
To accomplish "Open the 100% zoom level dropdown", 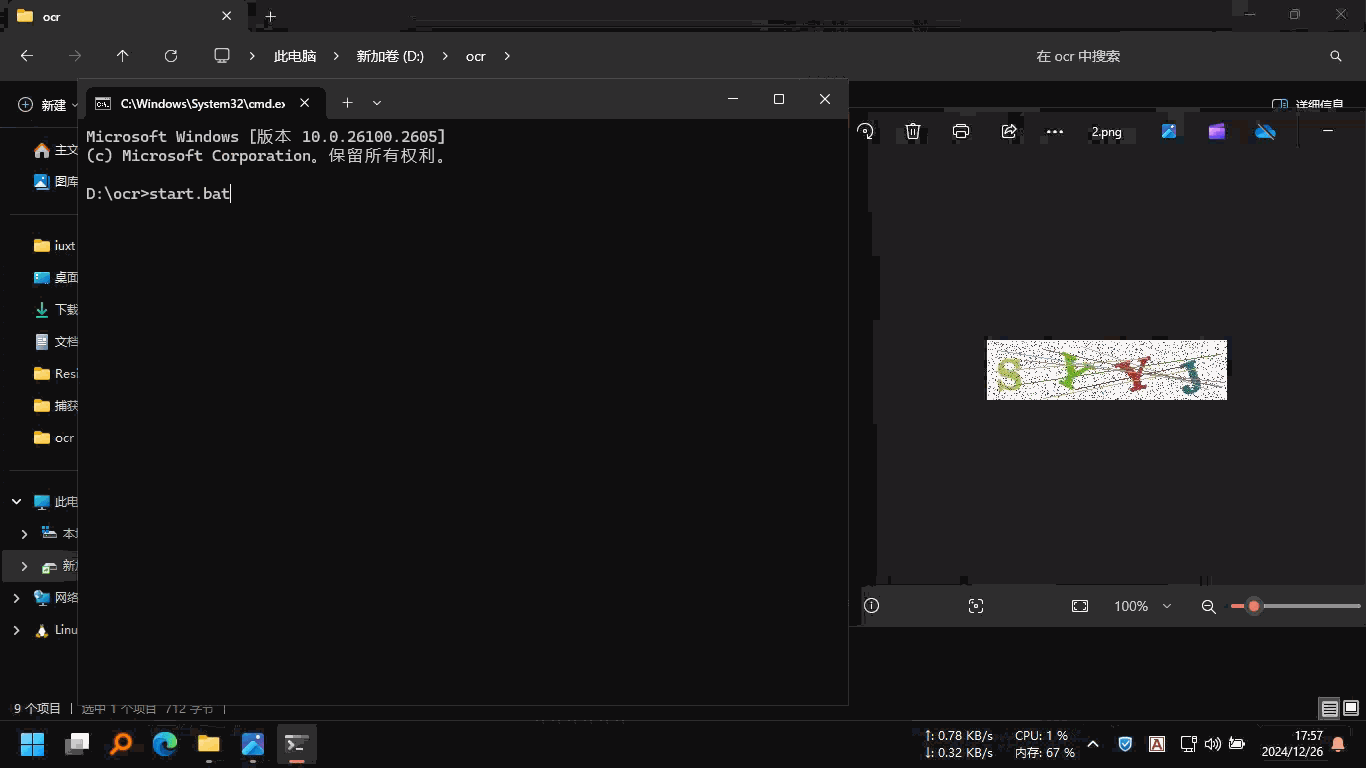I will pos(1166,606).
